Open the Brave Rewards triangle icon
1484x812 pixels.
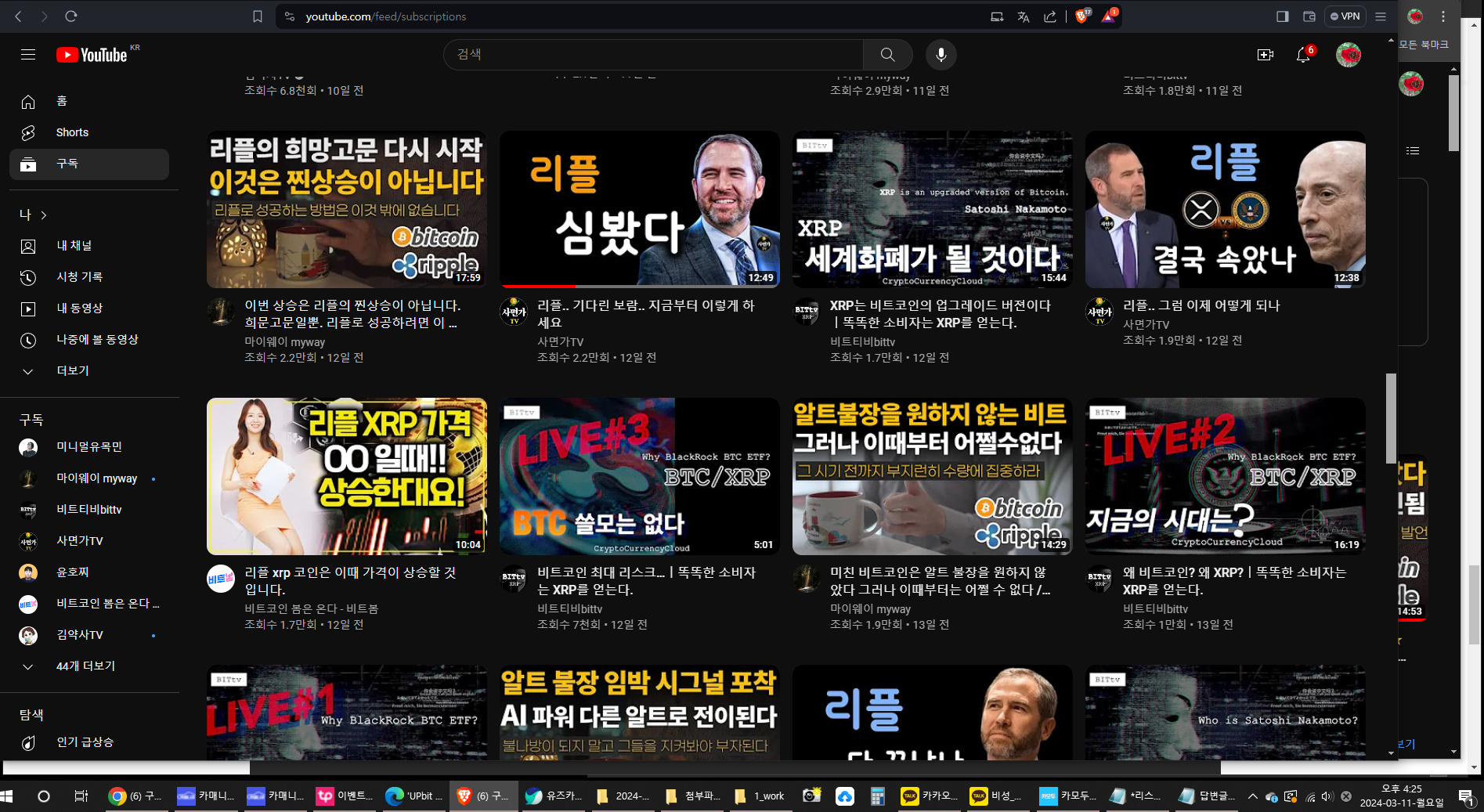pyautogui.click(x=1109, y=16)
